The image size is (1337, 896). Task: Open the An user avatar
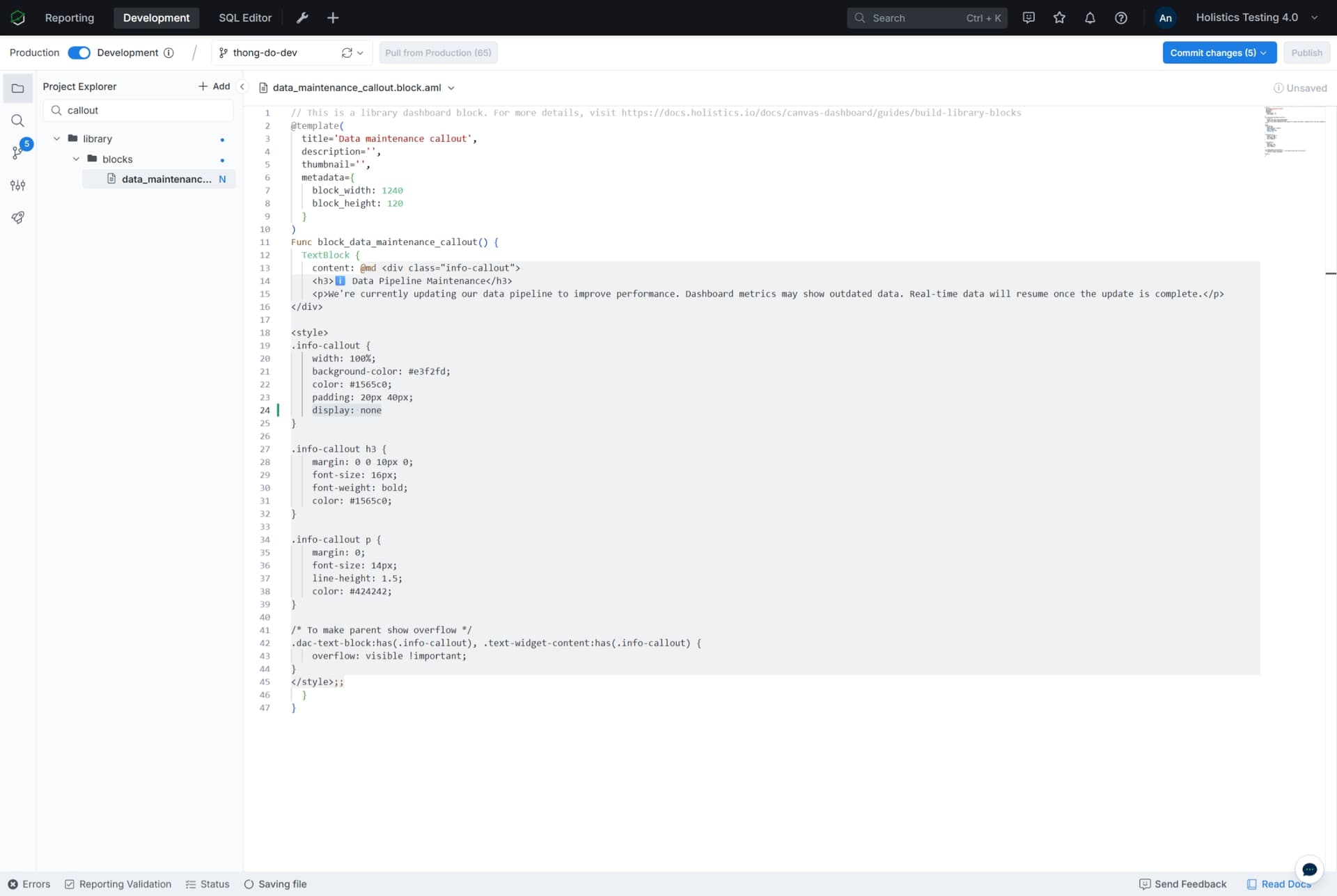click(1165, 17)
